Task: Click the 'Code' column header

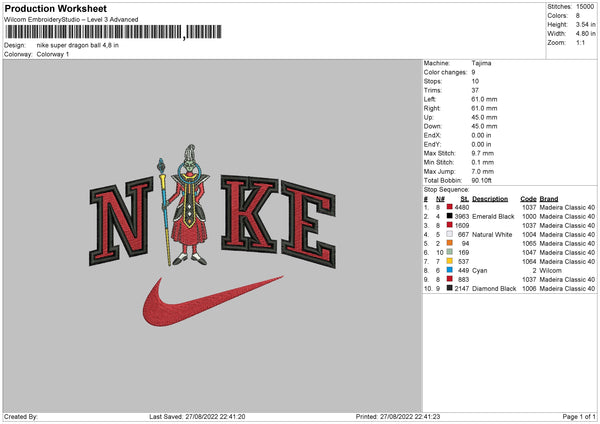Action: tap(528, 199)
